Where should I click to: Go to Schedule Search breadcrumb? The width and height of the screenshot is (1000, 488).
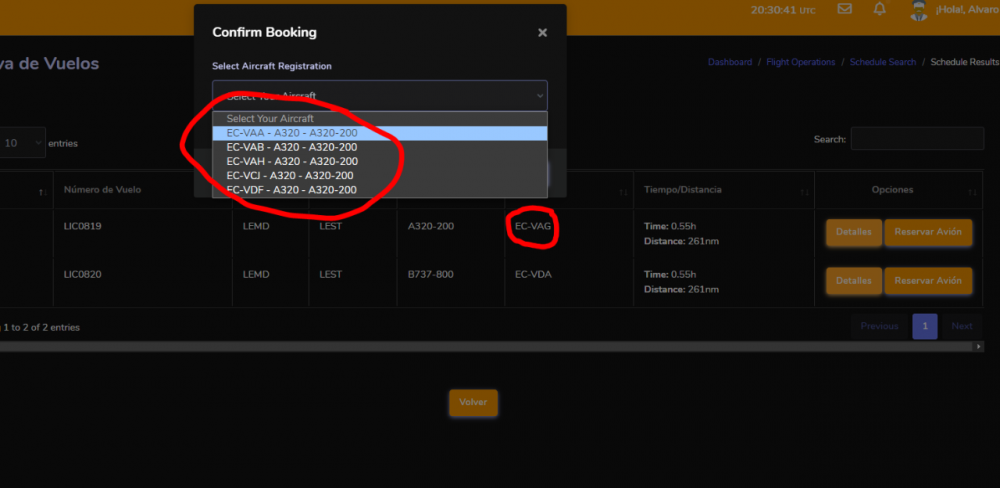click(882, 62)
